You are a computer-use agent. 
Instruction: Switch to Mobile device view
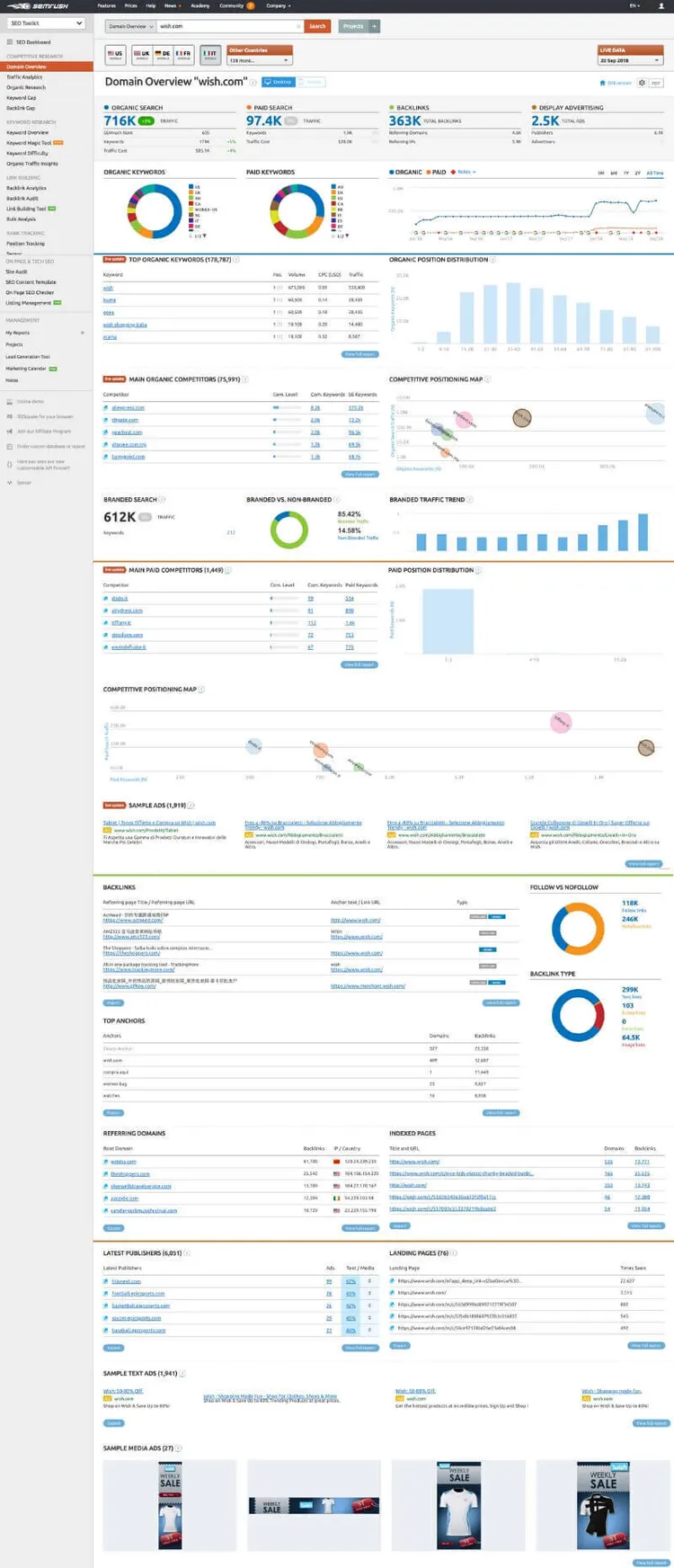point(310,82)
